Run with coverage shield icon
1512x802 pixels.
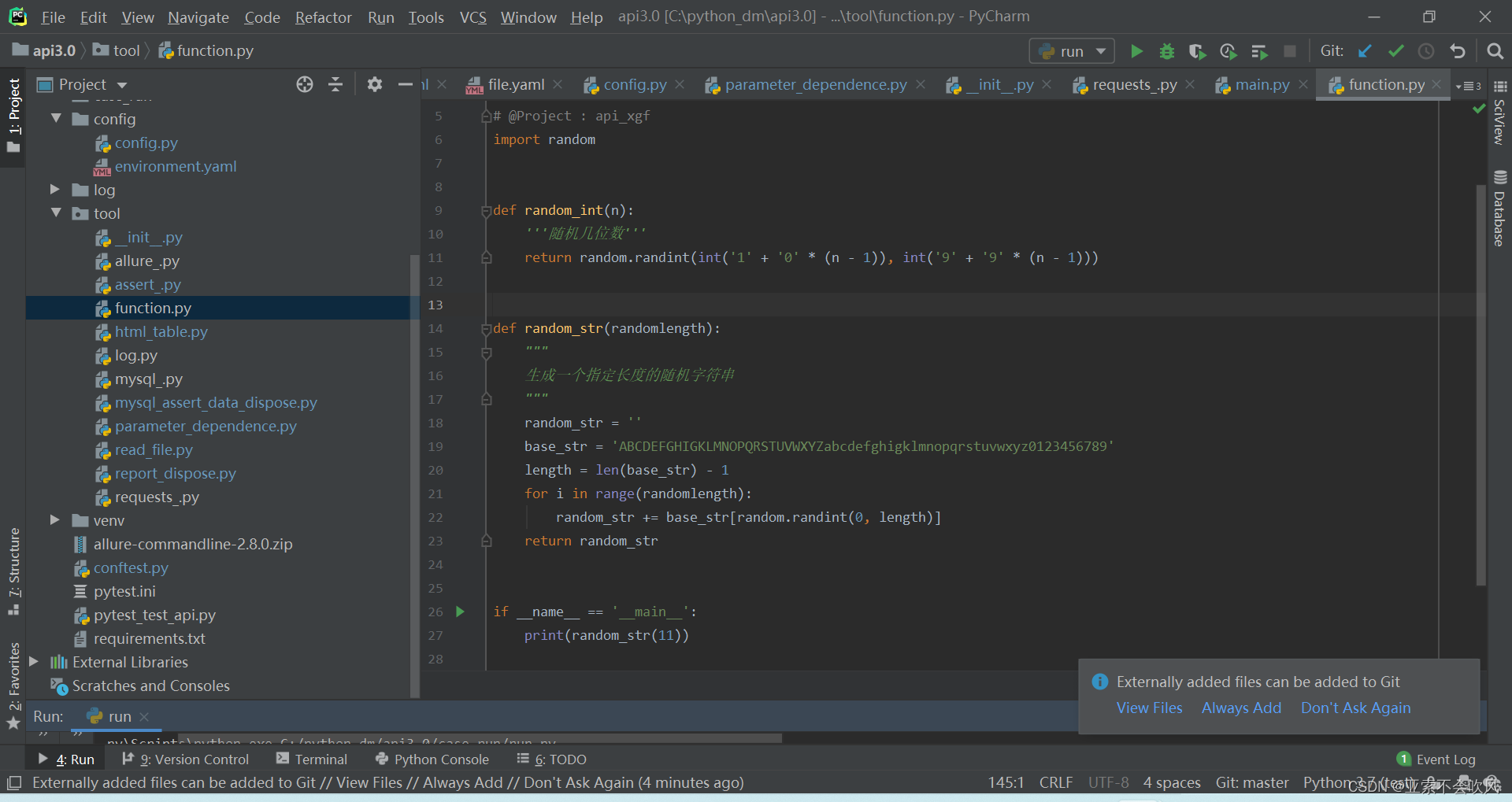click(x=1197, y=51)
